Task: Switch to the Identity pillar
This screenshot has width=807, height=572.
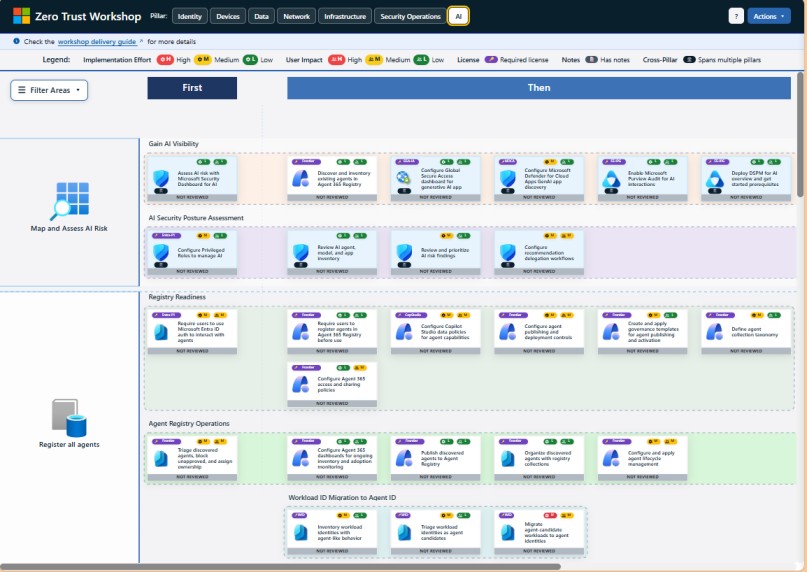Action: pyautogui.click(x=189, y=16)
